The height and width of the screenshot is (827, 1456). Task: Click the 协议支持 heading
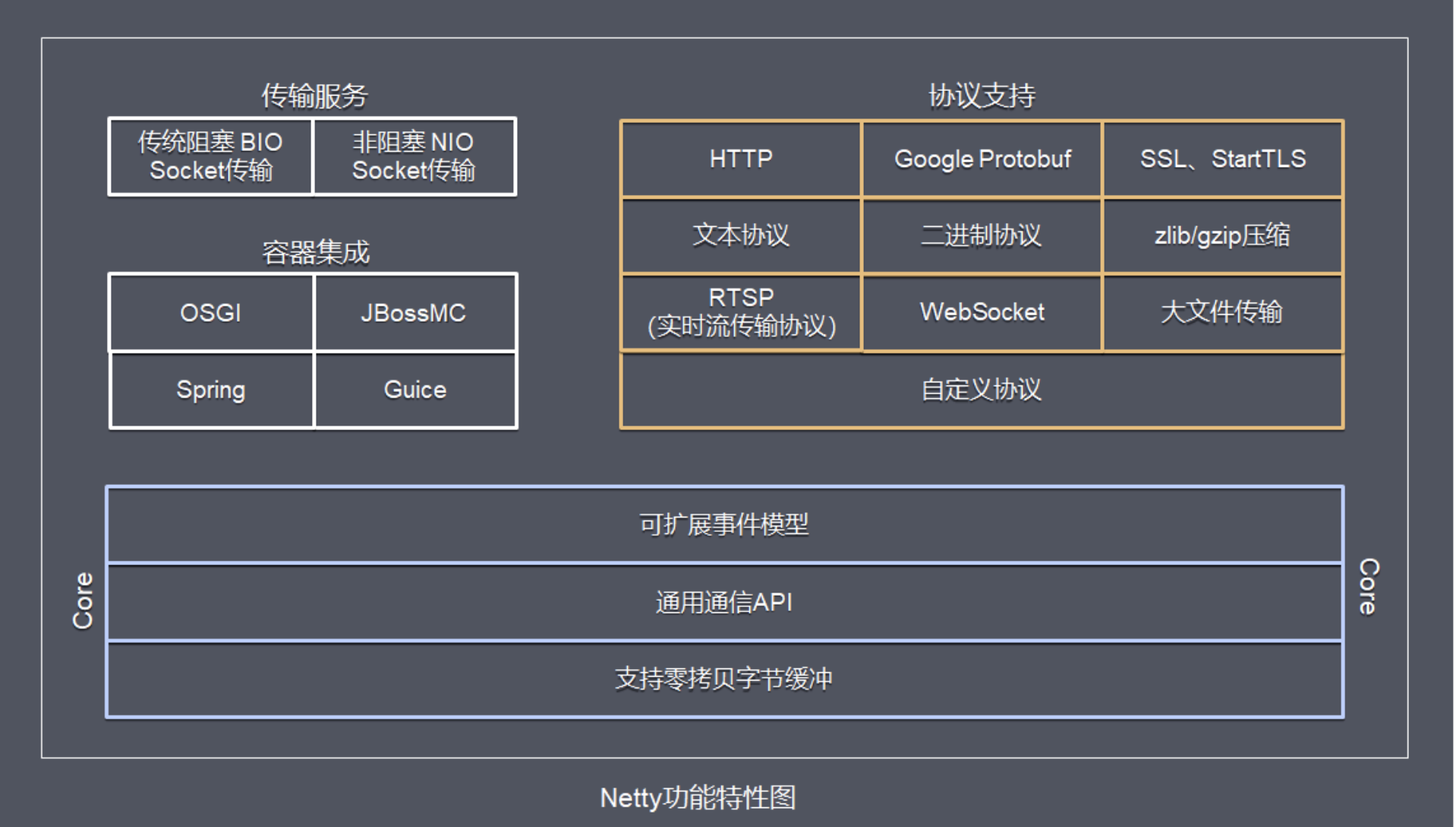point(982,96)
